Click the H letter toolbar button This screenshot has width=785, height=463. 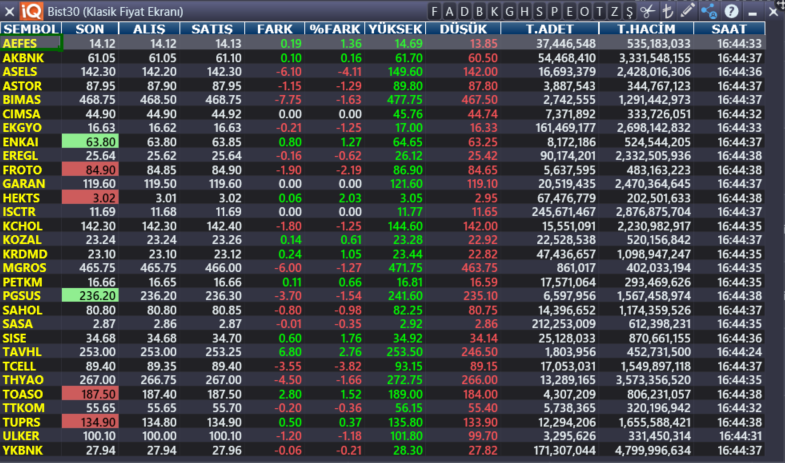coord(524,11)
